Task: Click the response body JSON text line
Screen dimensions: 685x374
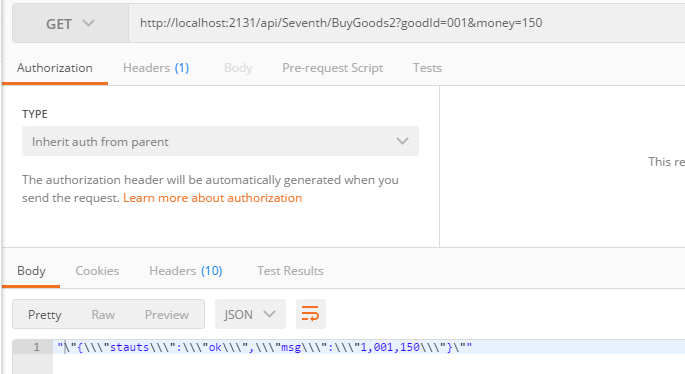Action: [x=265, y=347]
